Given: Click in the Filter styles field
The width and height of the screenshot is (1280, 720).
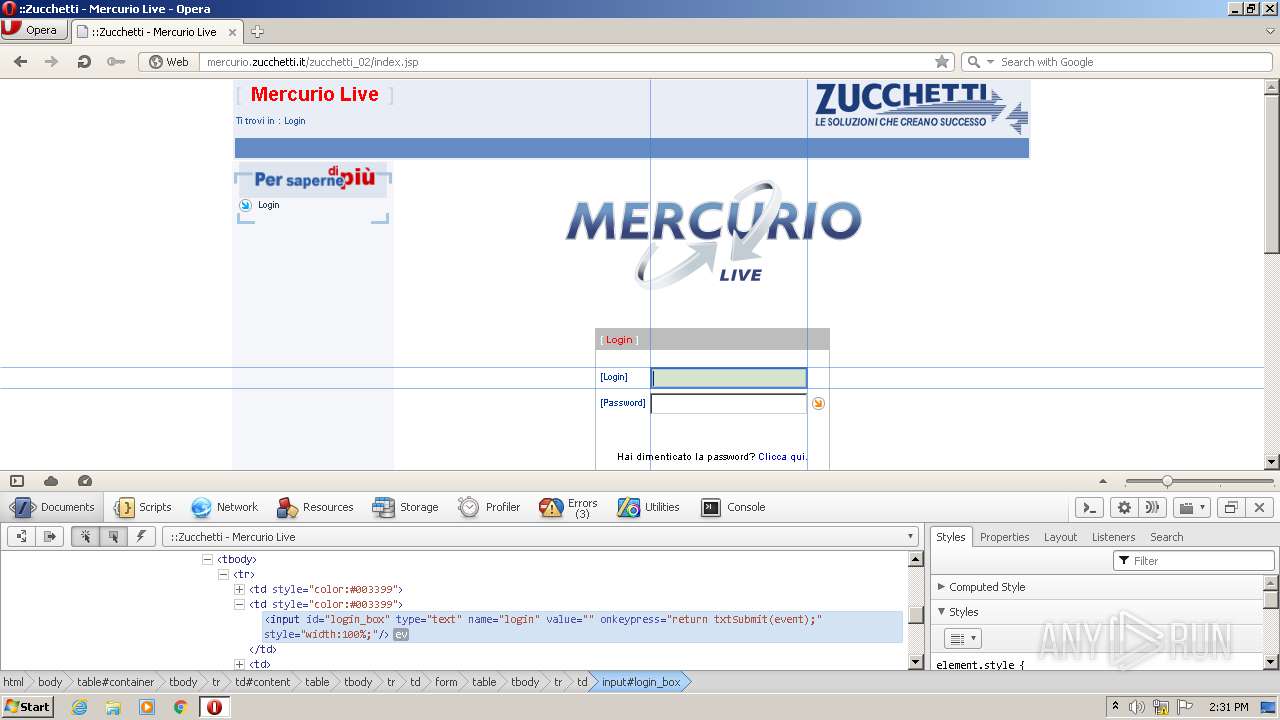Looking at the screenshot, I should pos(1195,561).
